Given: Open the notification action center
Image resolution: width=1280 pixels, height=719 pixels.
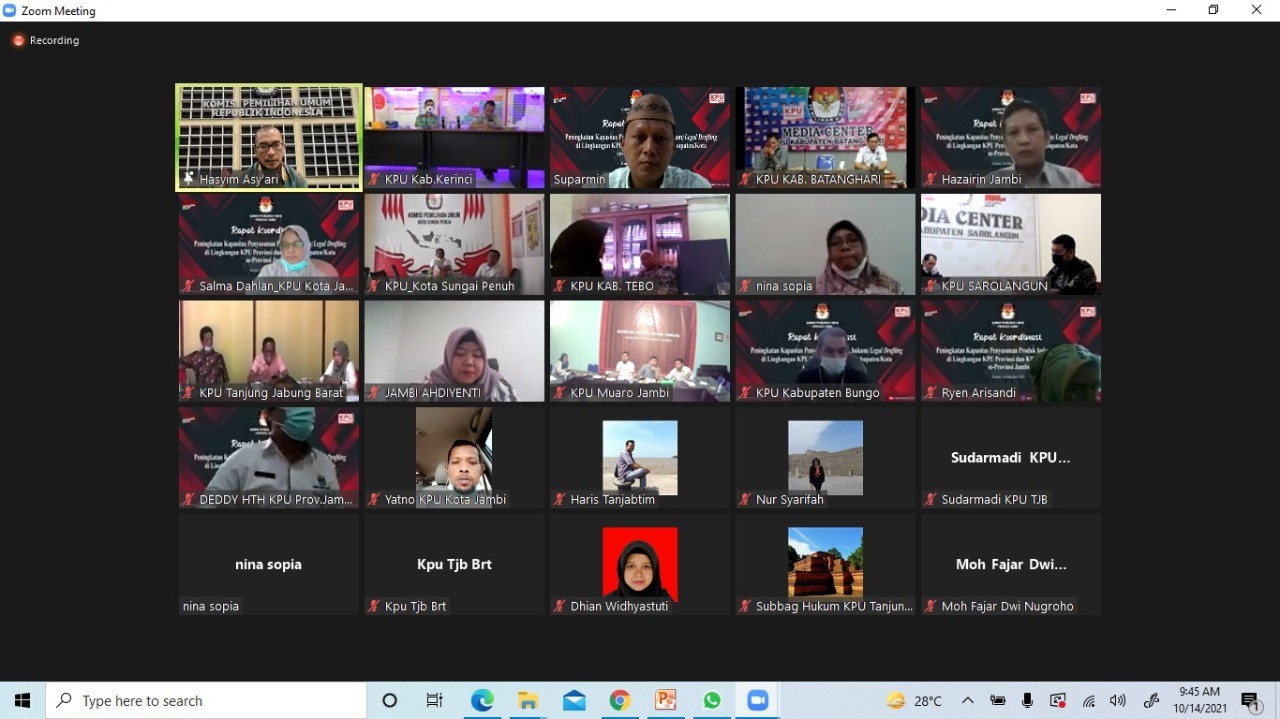Looking at the screenshot, I should click(x=1250, y=701).
